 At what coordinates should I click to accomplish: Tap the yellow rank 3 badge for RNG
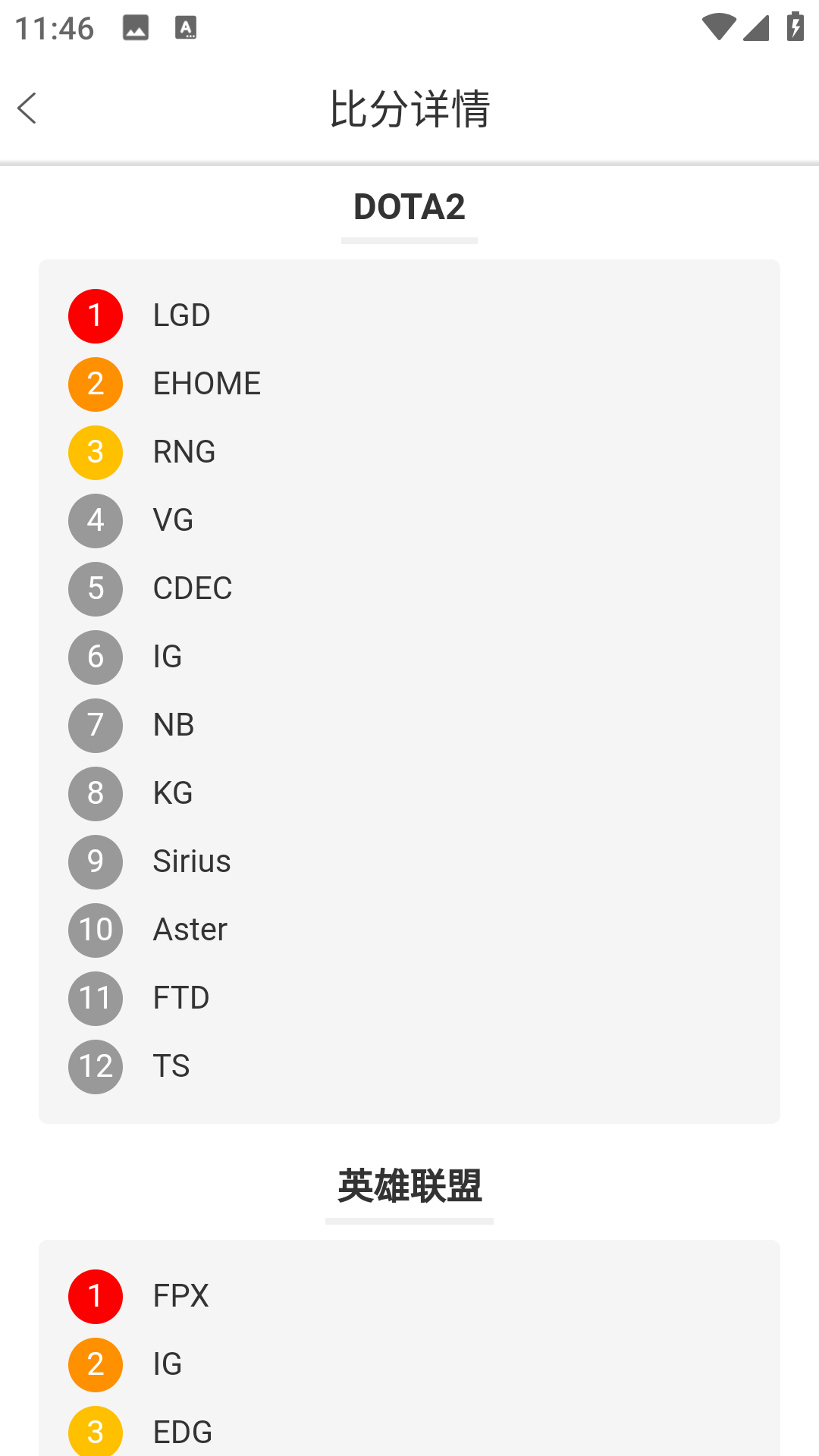coord(96,452)
